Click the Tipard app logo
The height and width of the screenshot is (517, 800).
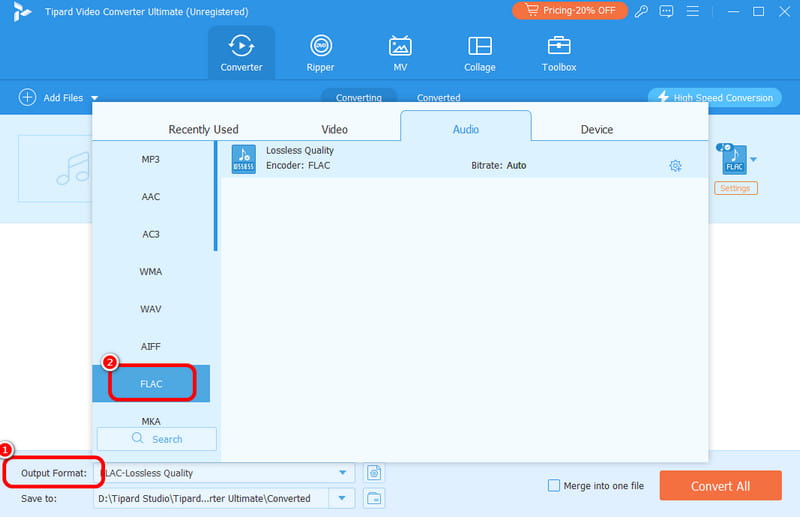tap(22, 11)
